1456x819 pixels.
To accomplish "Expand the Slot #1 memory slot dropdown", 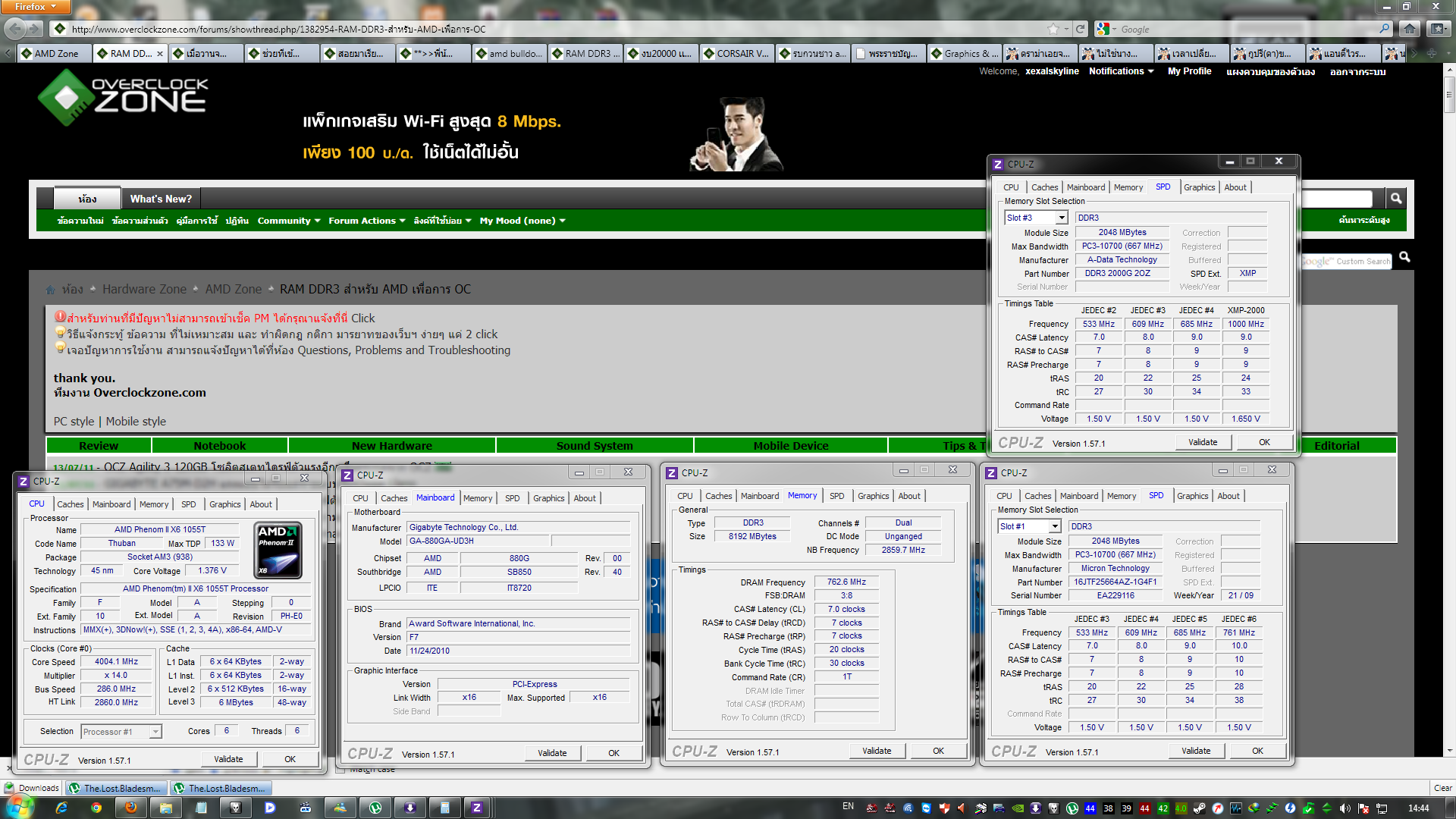I will coord(1054,527).
